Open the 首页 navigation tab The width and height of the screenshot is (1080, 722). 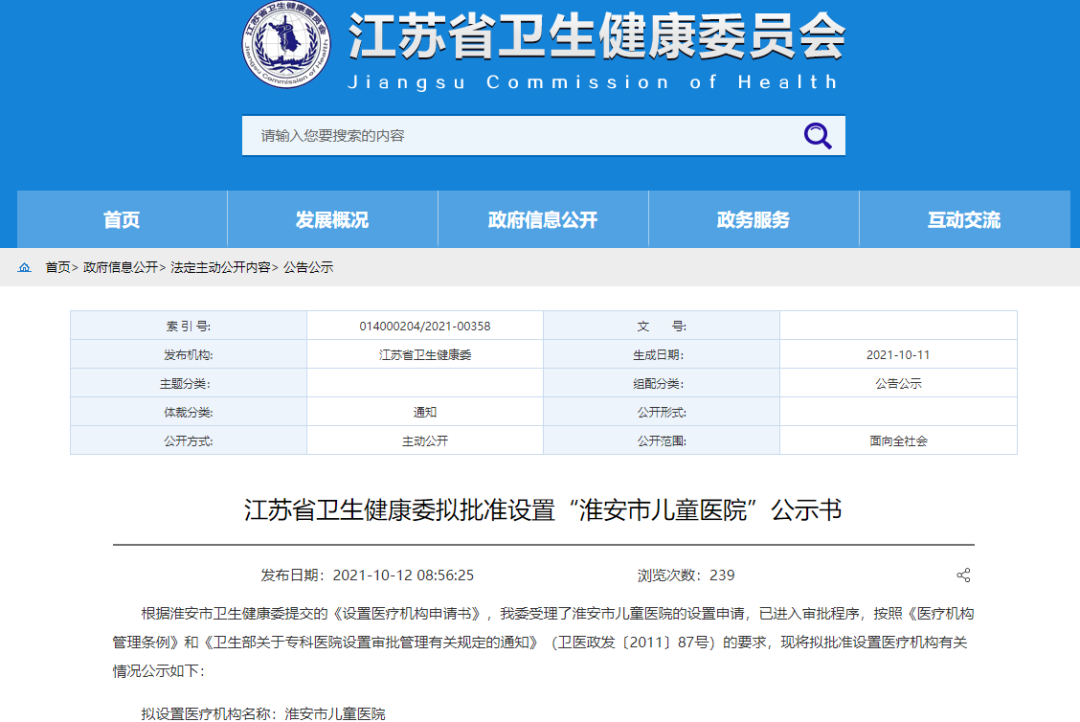point(122,220)
